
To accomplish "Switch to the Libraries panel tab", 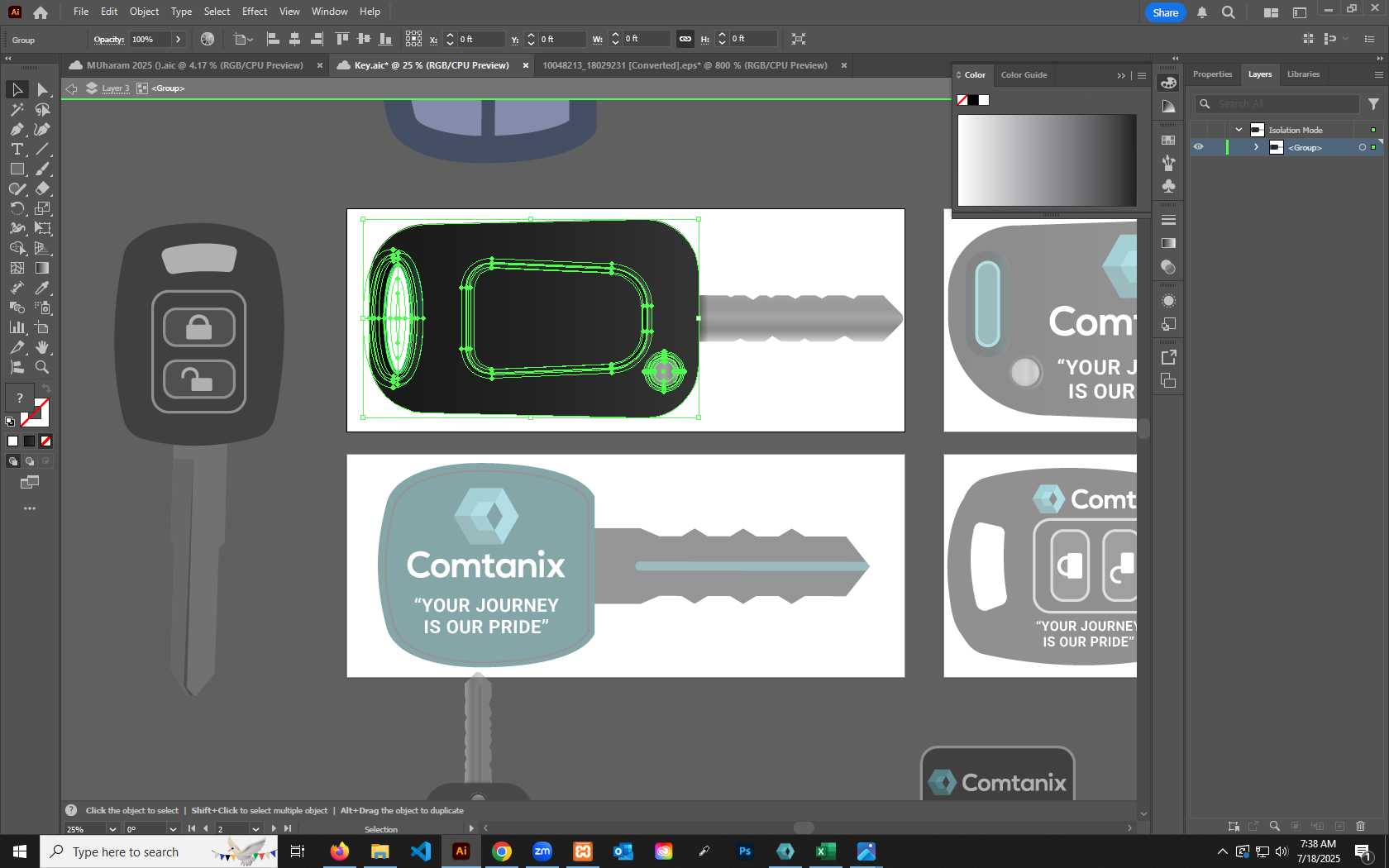I will [1304, 74].
